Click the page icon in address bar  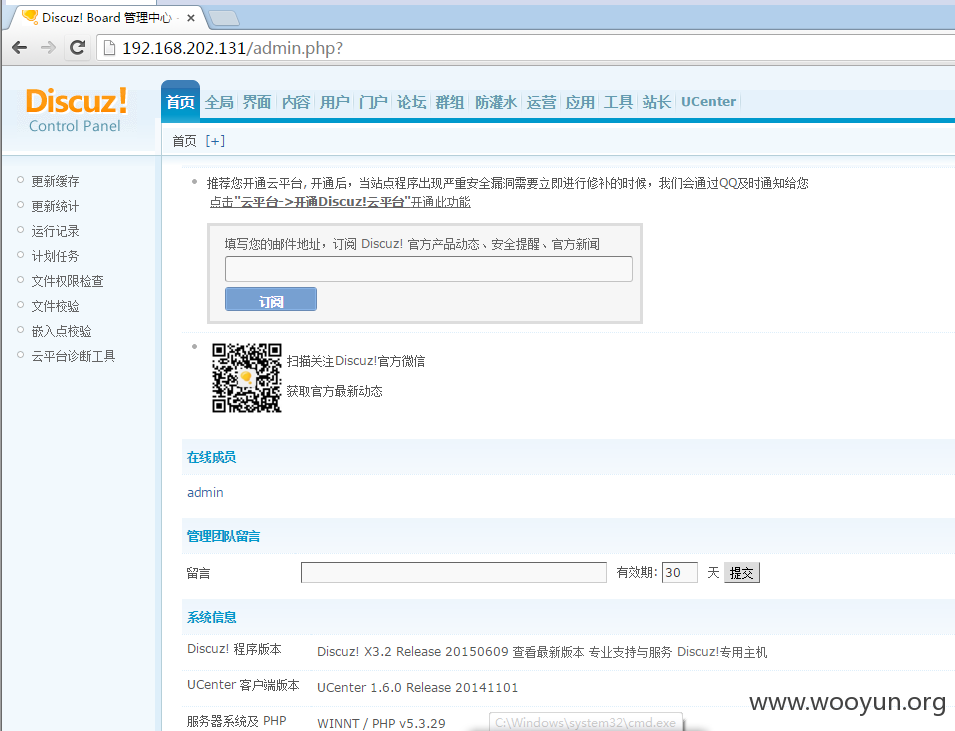click(109, 48)
